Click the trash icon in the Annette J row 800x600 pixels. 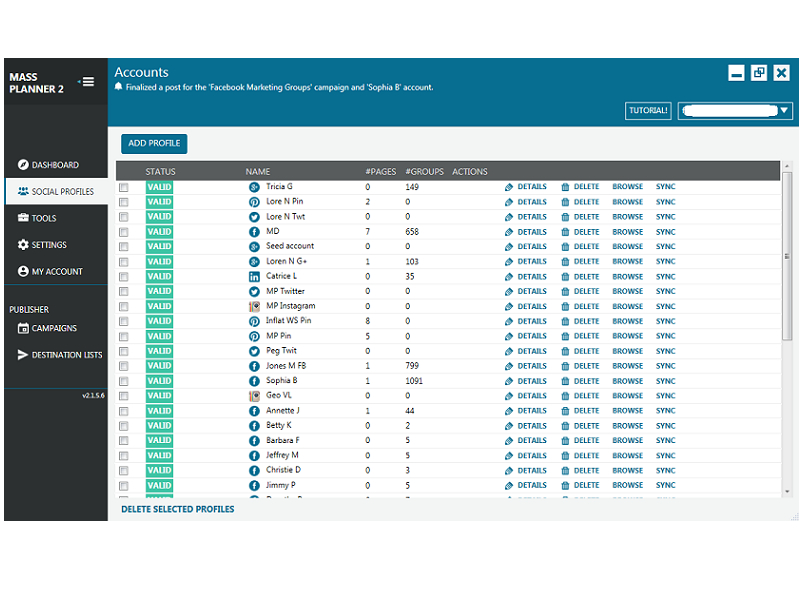click(x=565, y=411)
